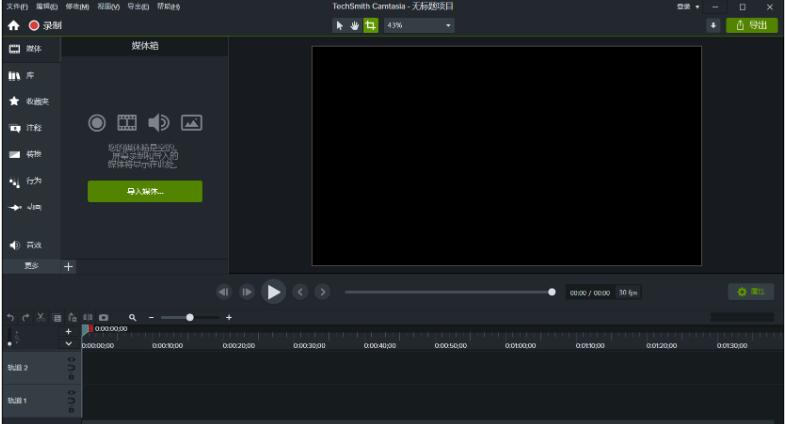Screen dimensions: 785x424
Task: Step back one frame
Action: point(224,292)
